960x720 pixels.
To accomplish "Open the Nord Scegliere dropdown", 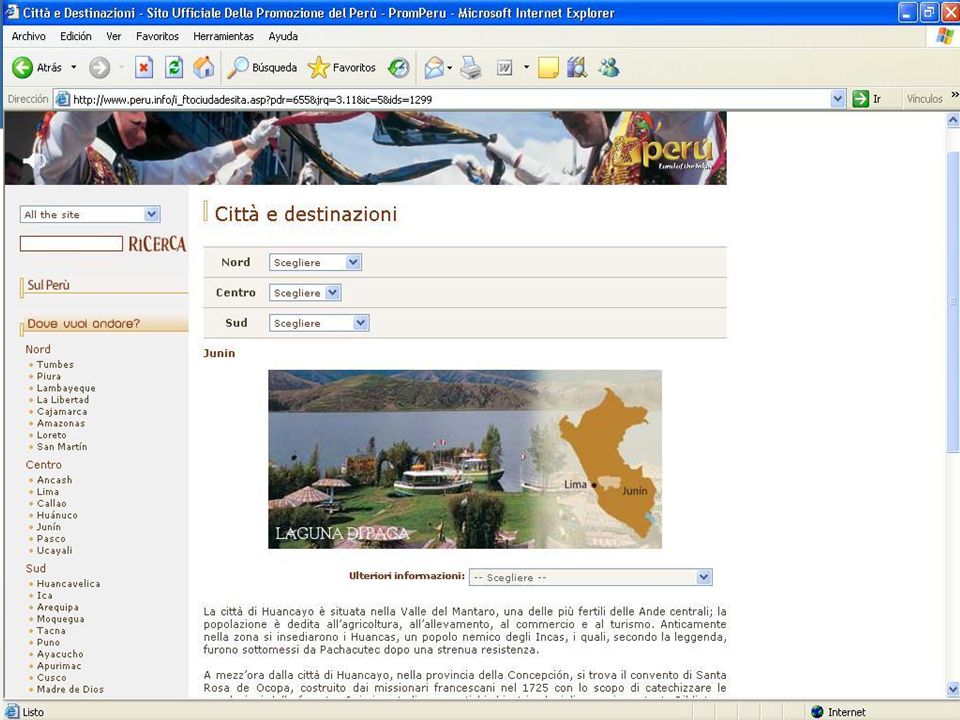I will point(315,262).
